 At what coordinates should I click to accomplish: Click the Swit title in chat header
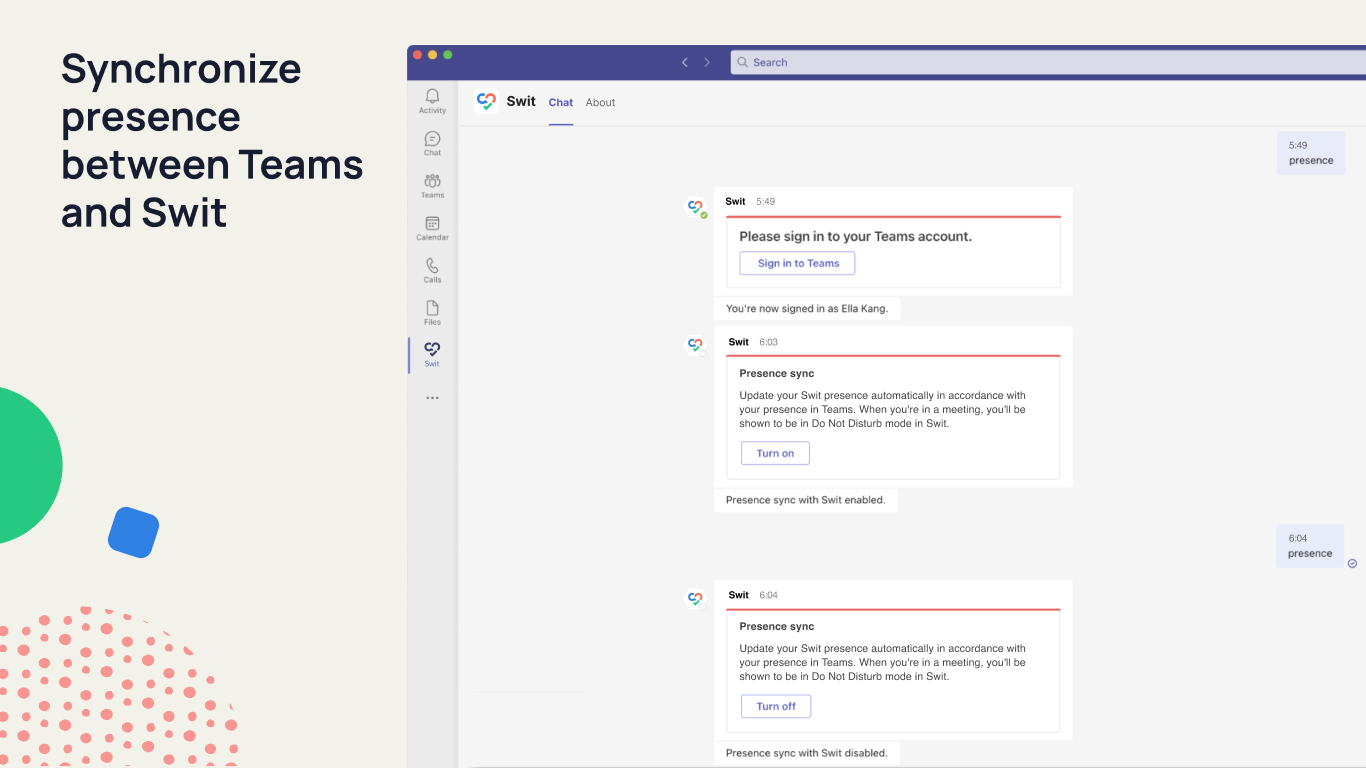(x=521, y=101)
